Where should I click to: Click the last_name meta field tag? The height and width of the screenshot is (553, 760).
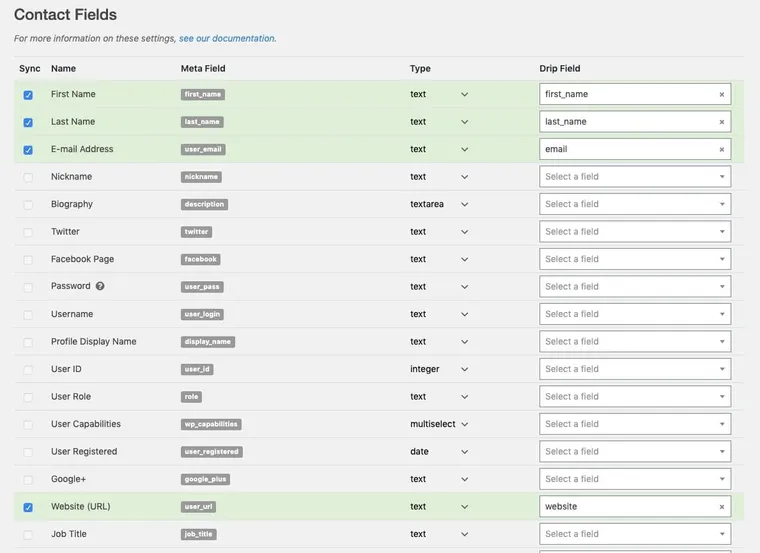[202, 122]
